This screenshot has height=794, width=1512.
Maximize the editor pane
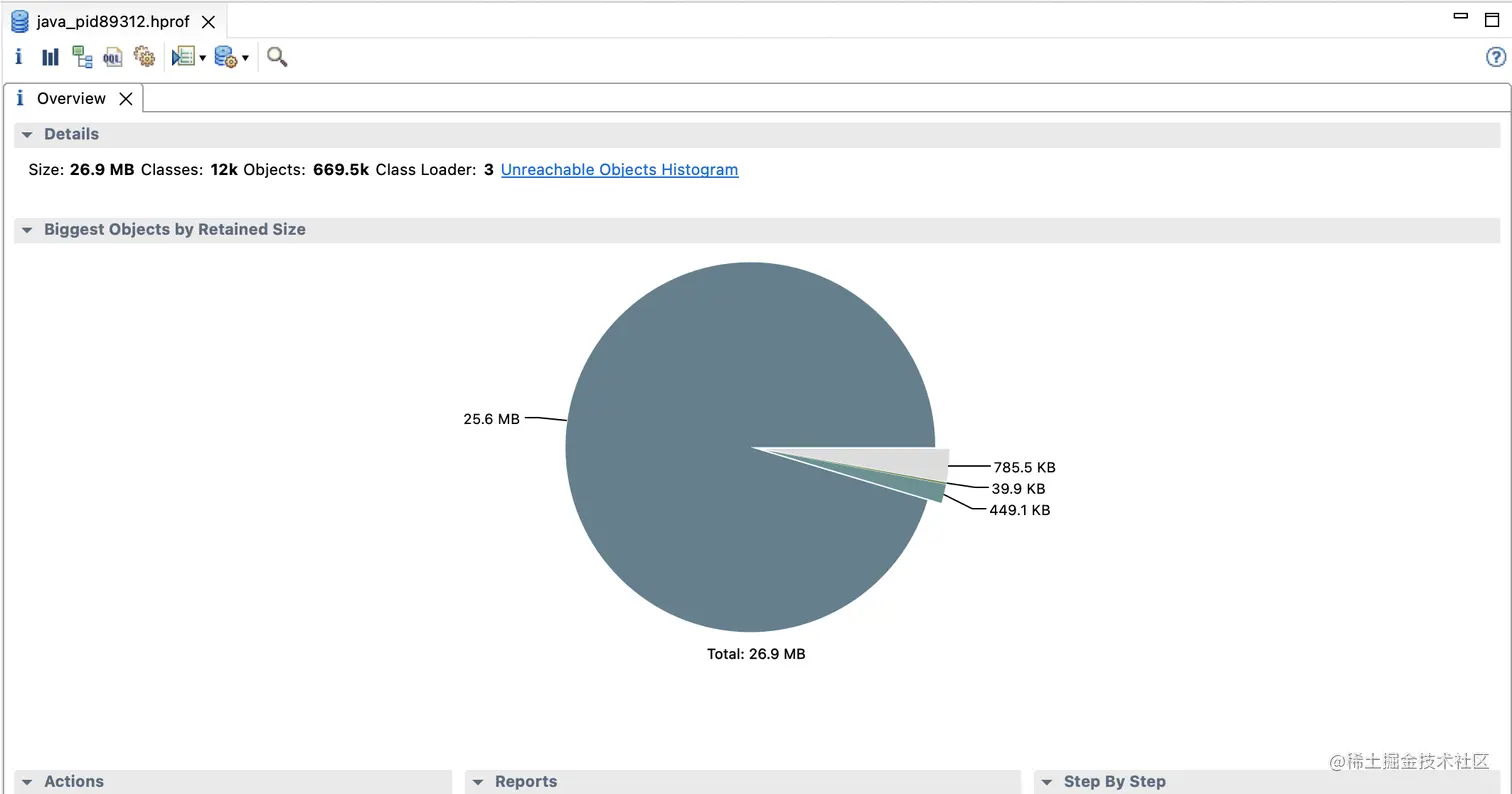[x=1492, y=19]
